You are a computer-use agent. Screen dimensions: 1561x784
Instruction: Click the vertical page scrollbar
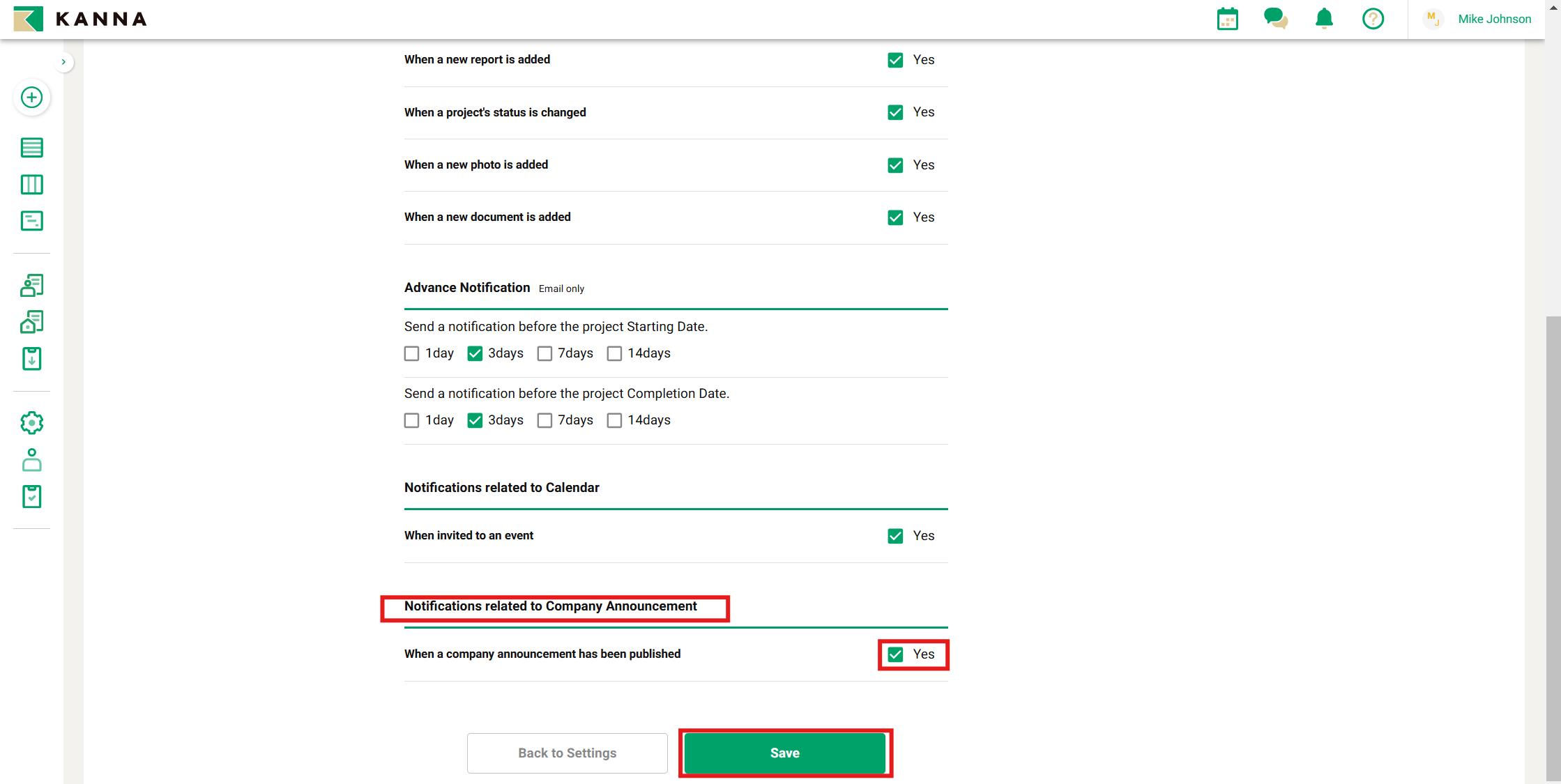pyautogui.click(x=1553, y=547)
